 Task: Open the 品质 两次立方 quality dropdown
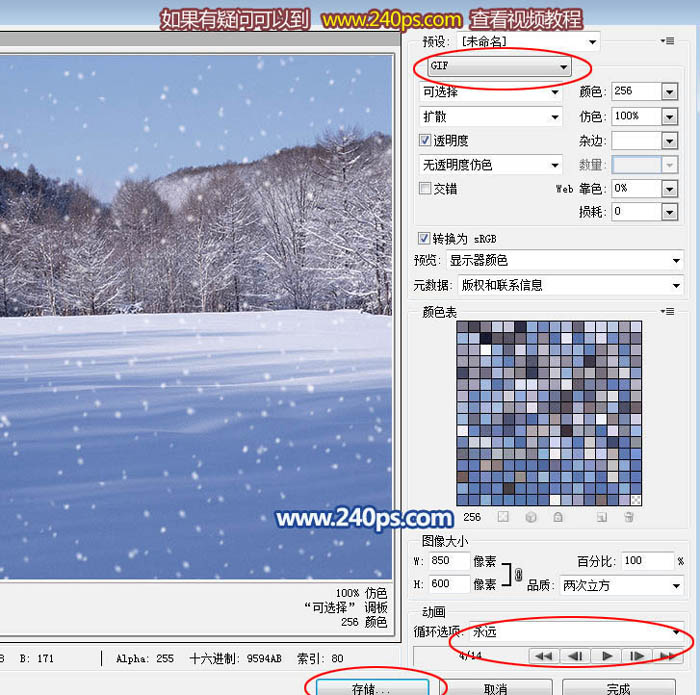point(621,585)
